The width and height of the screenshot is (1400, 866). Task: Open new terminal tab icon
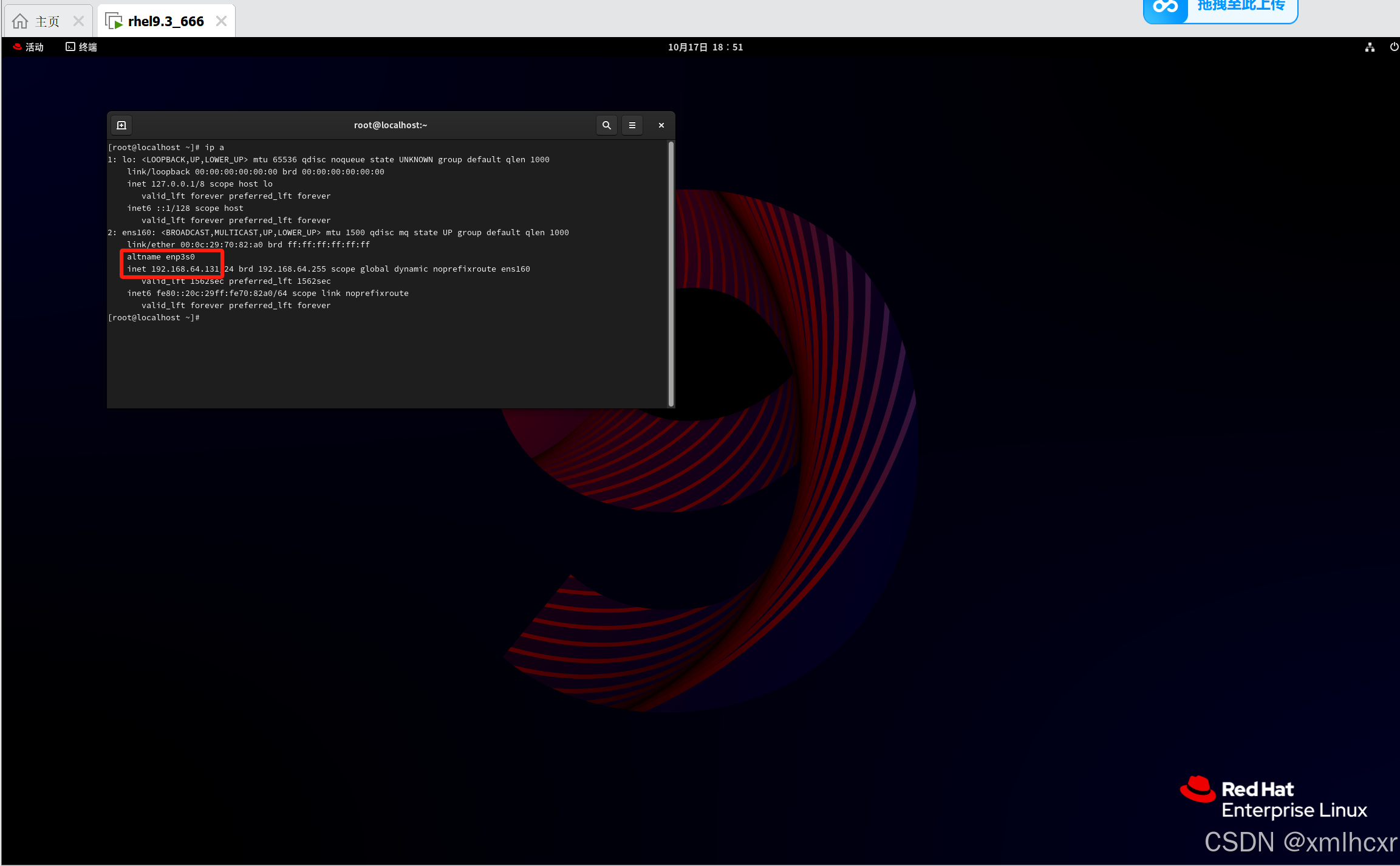[121, 125]
